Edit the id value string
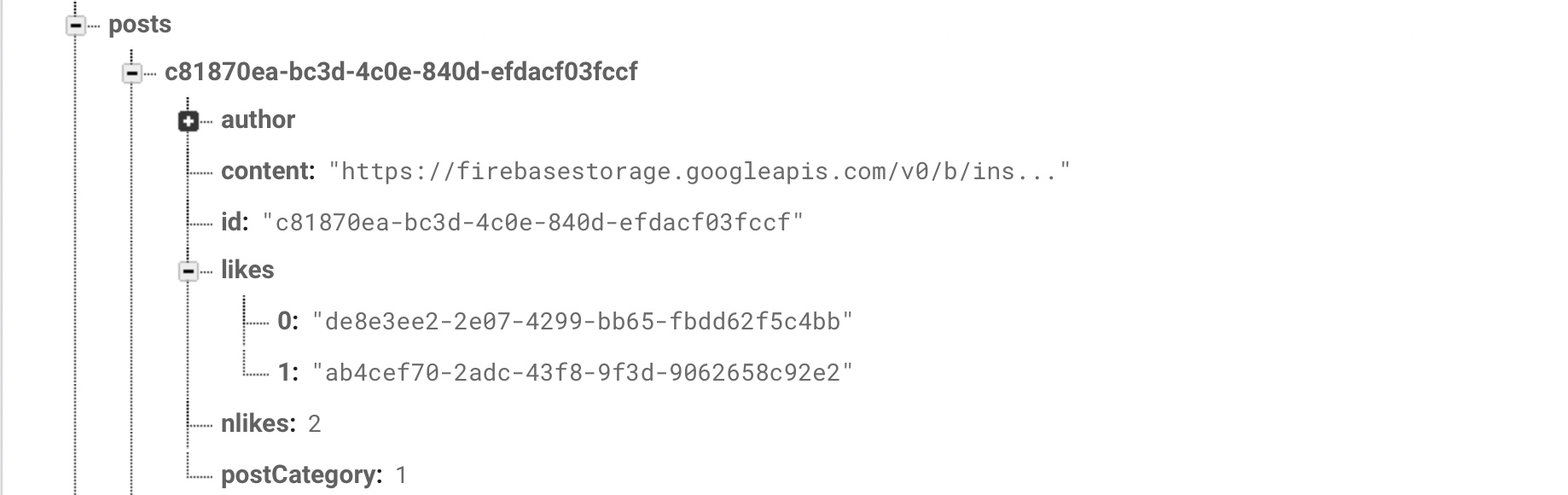 click(x=533, y=223)
